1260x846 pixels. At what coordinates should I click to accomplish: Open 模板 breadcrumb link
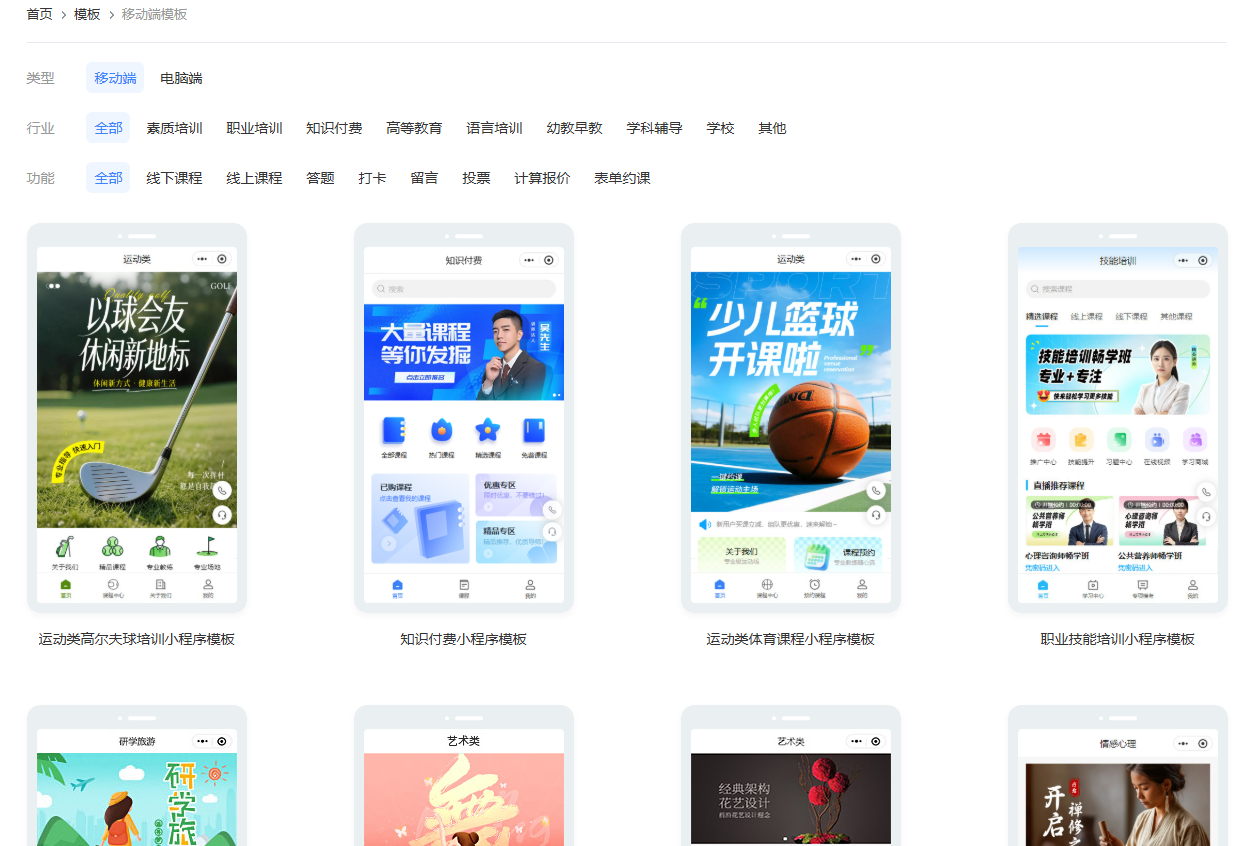pyautogui.click(x=87, y=14)
